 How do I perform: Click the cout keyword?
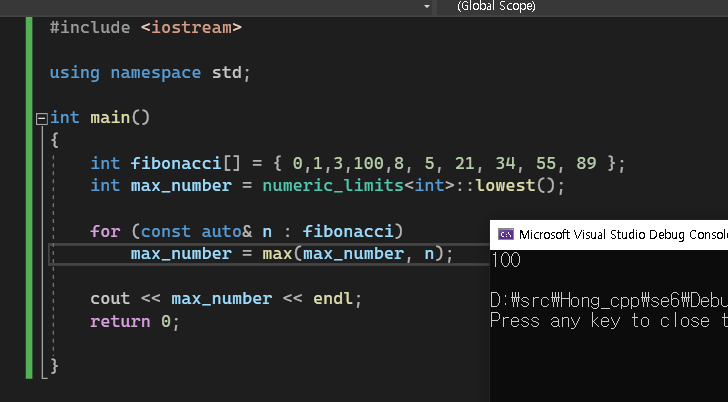tap(110, 299)
